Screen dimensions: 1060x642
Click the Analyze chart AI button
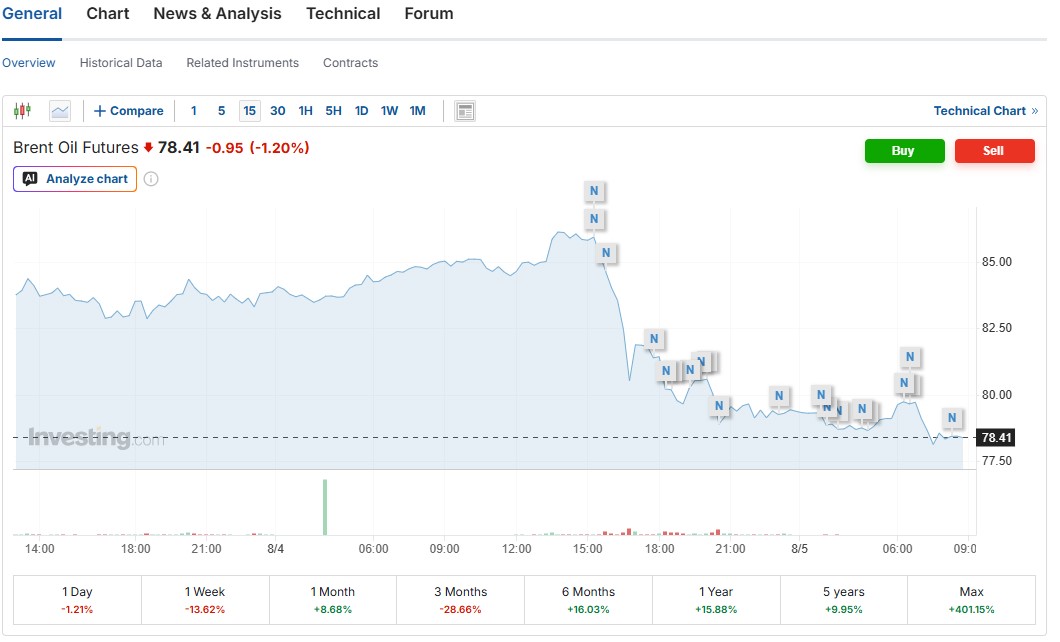click(x=75, y=179)
